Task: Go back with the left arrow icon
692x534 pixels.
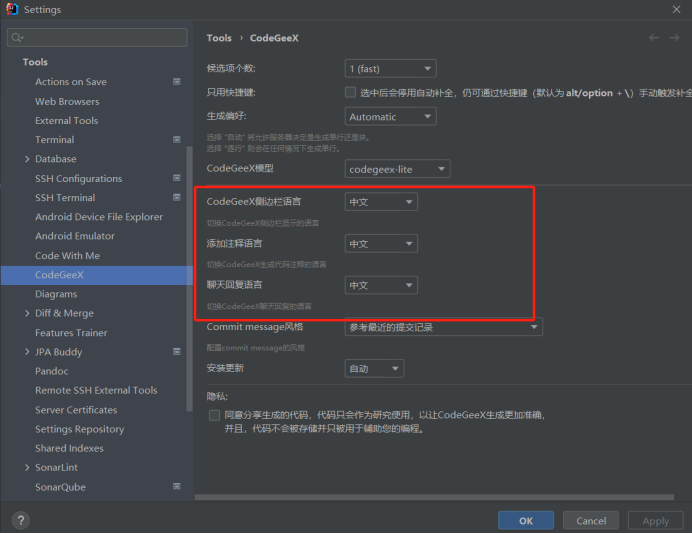Action: coord(654,38)
